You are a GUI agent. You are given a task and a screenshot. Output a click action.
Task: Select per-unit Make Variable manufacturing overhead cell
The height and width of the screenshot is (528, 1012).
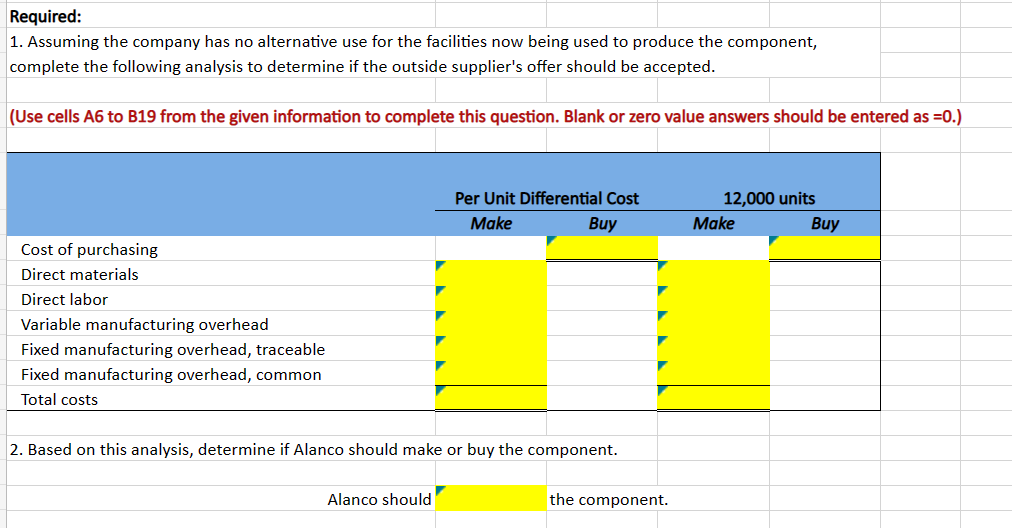pyautogui.click(x=491, y=323)
